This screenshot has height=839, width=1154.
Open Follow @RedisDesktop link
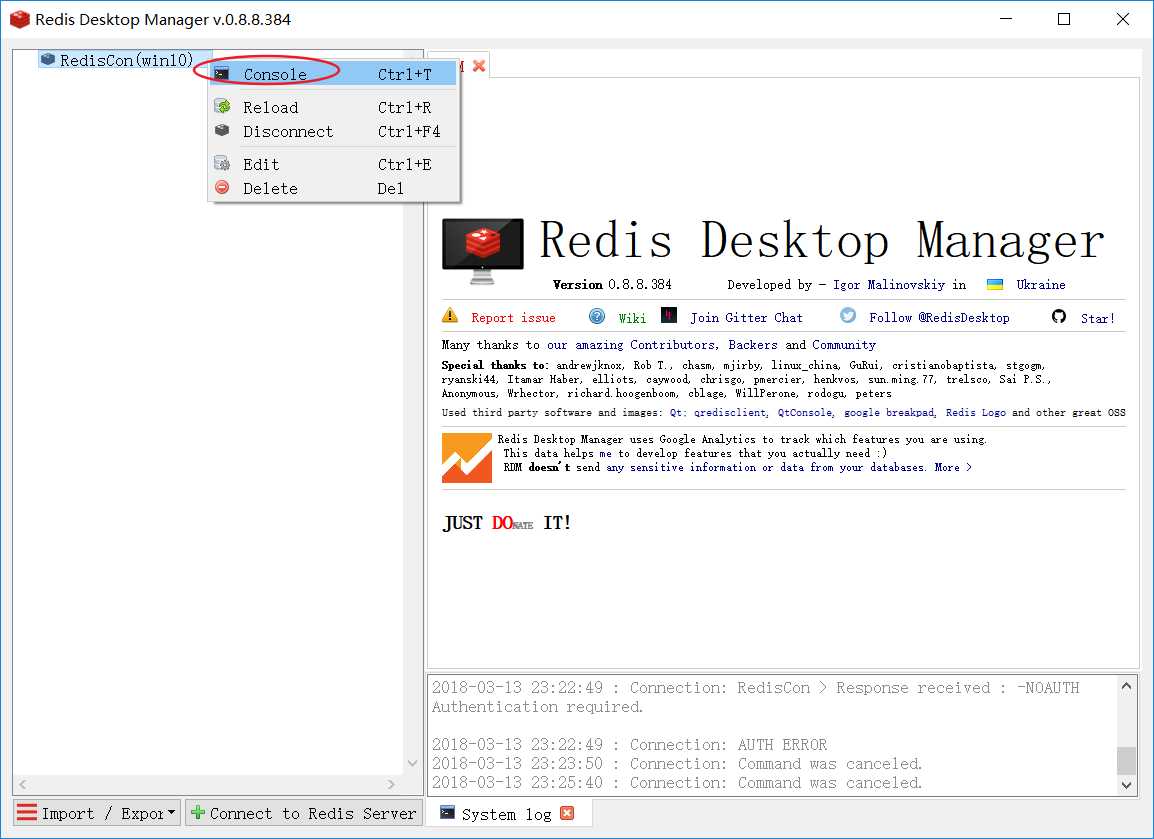pyautogui.click(x=939, y=318)
